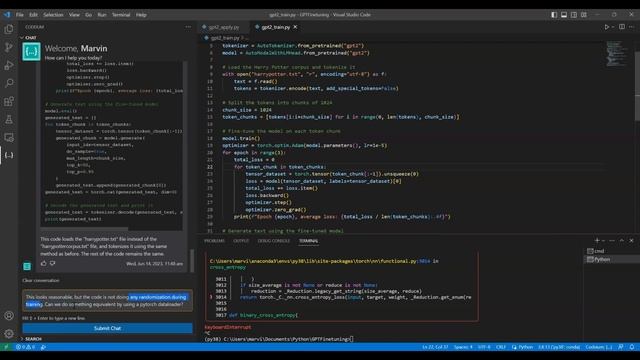Screen dimensions: 640x360
Task: Open the Edit menu
Action: point(33,15)
